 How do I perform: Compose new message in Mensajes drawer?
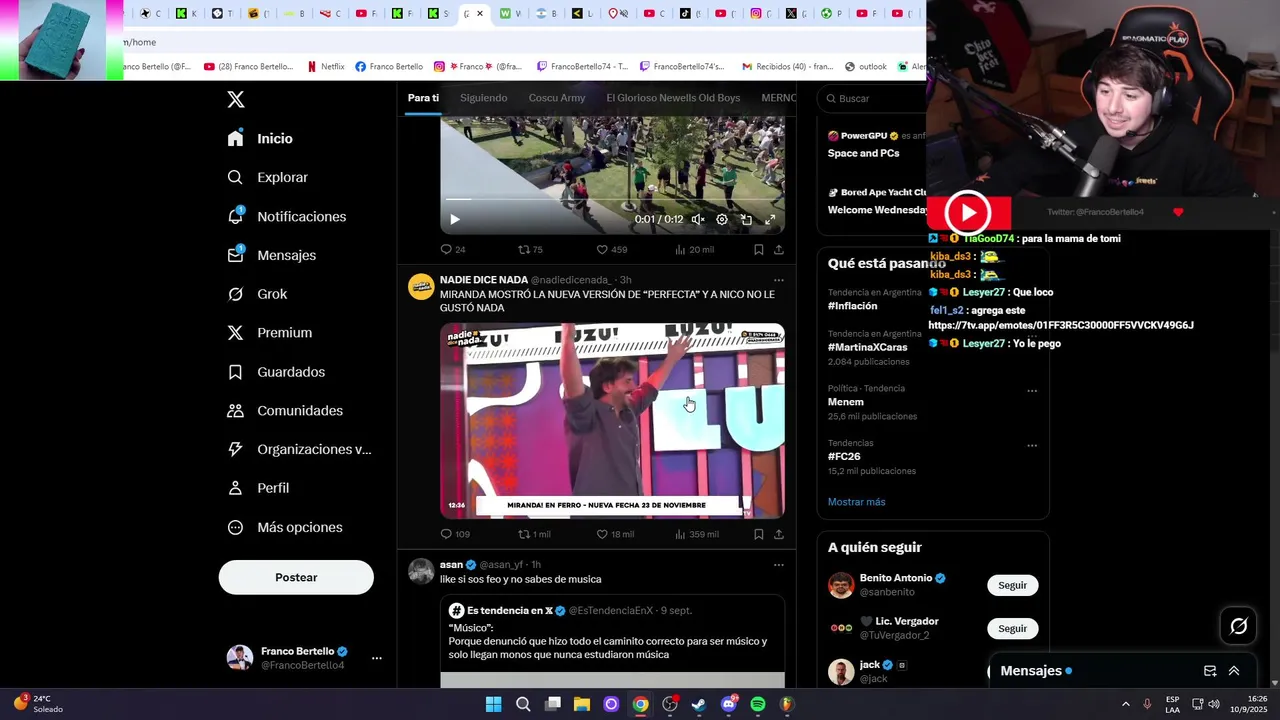tap(1210, 671)
